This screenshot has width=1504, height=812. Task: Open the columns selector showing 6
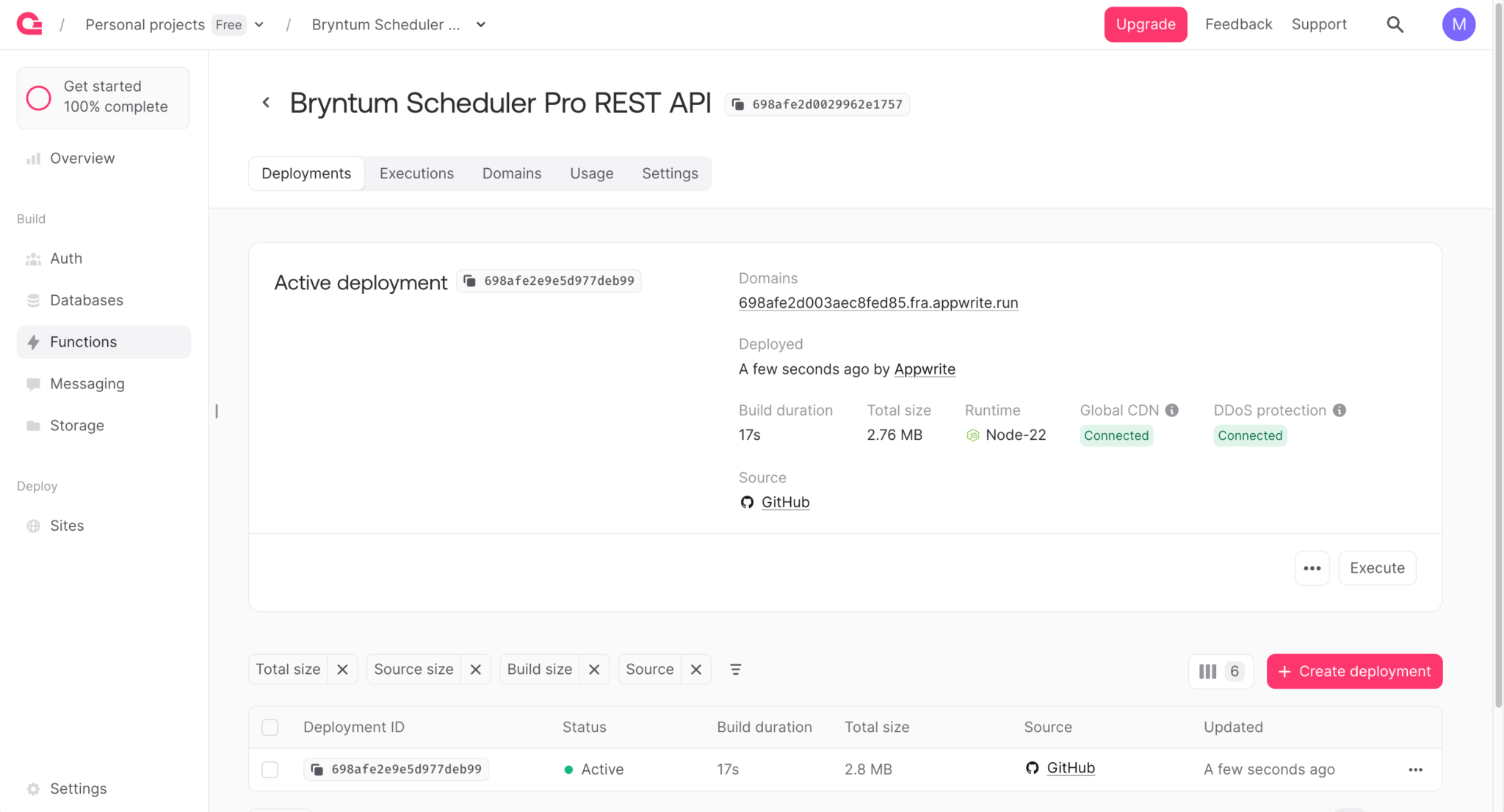[x=1221, y=671]
